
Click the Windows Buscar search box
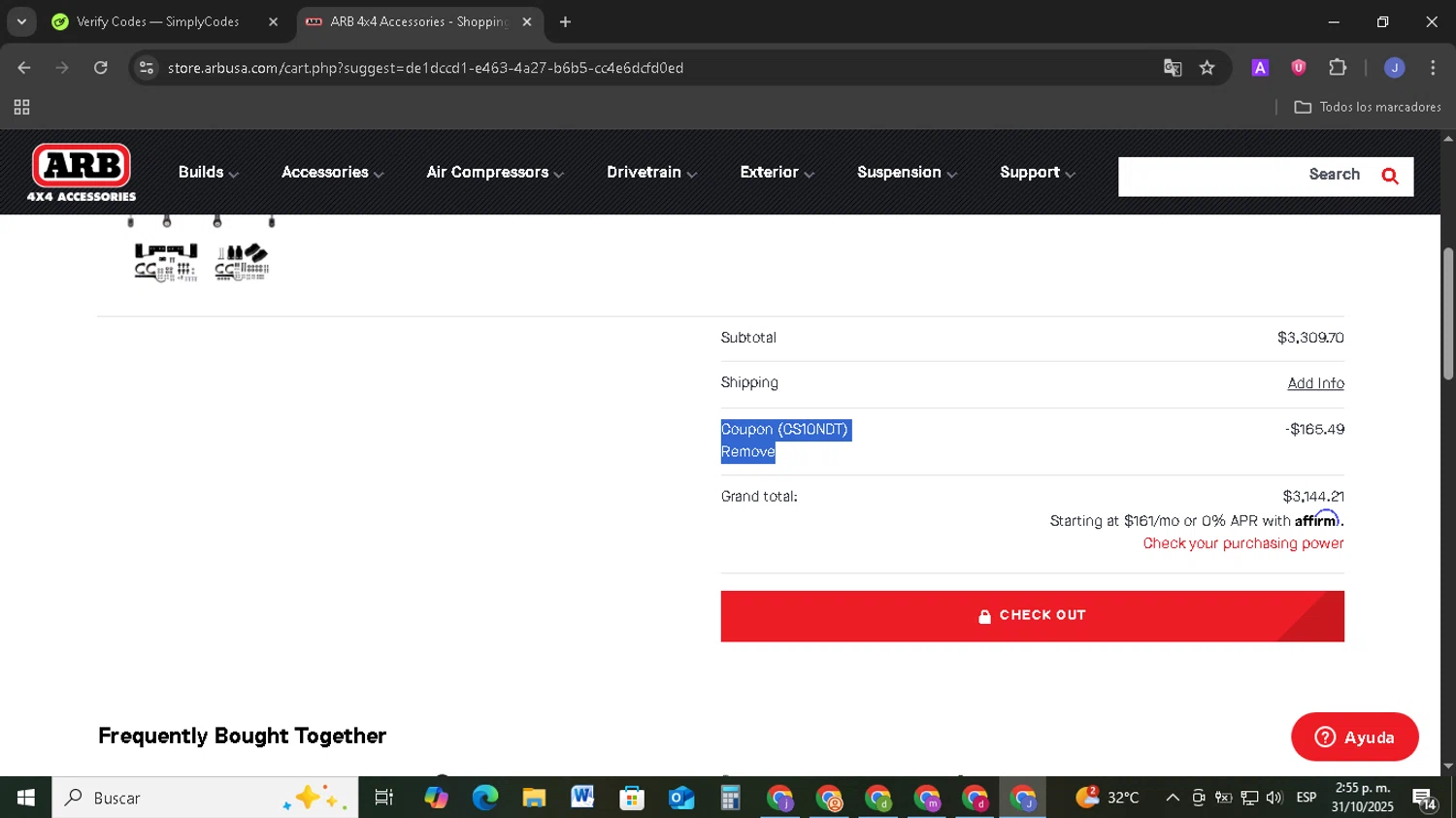pyautogui.click(x=204, y=798)
